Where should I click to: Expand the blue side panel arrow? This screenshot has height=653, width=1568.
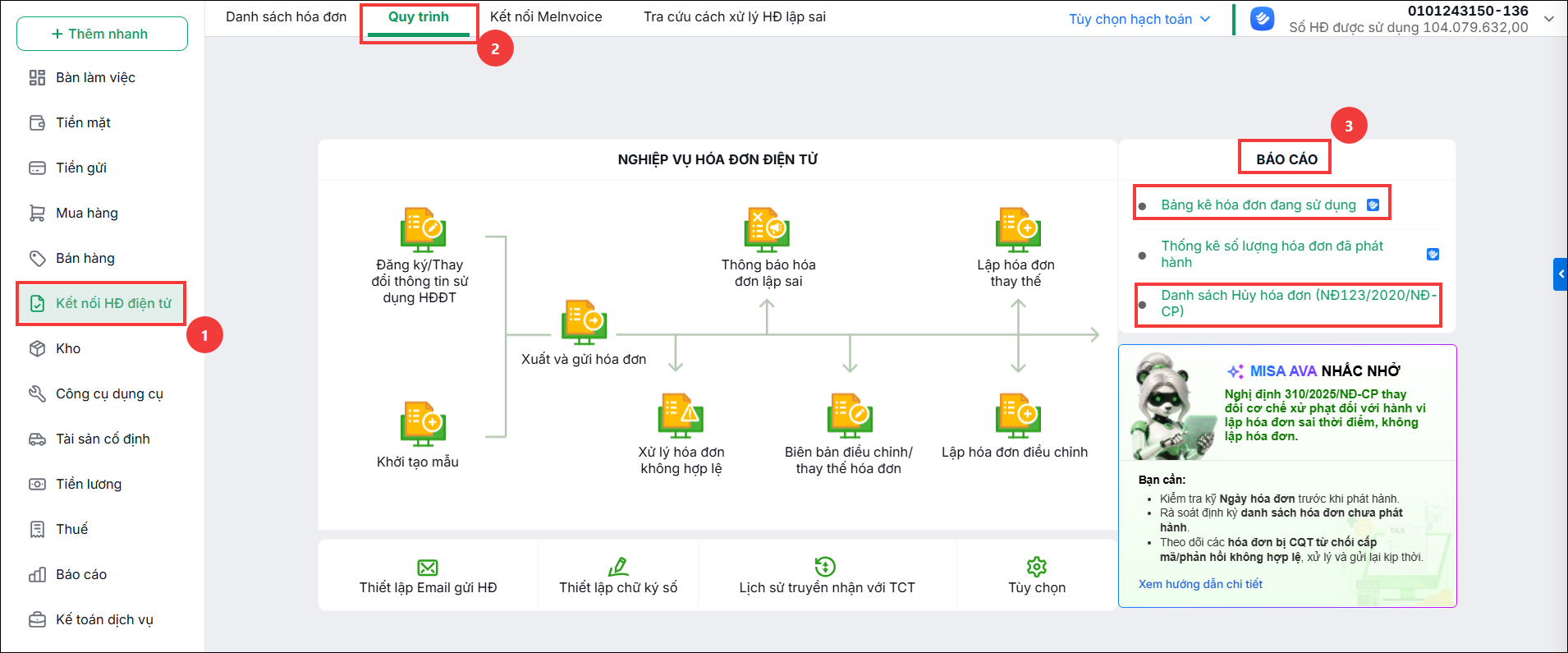[1561, 274]
